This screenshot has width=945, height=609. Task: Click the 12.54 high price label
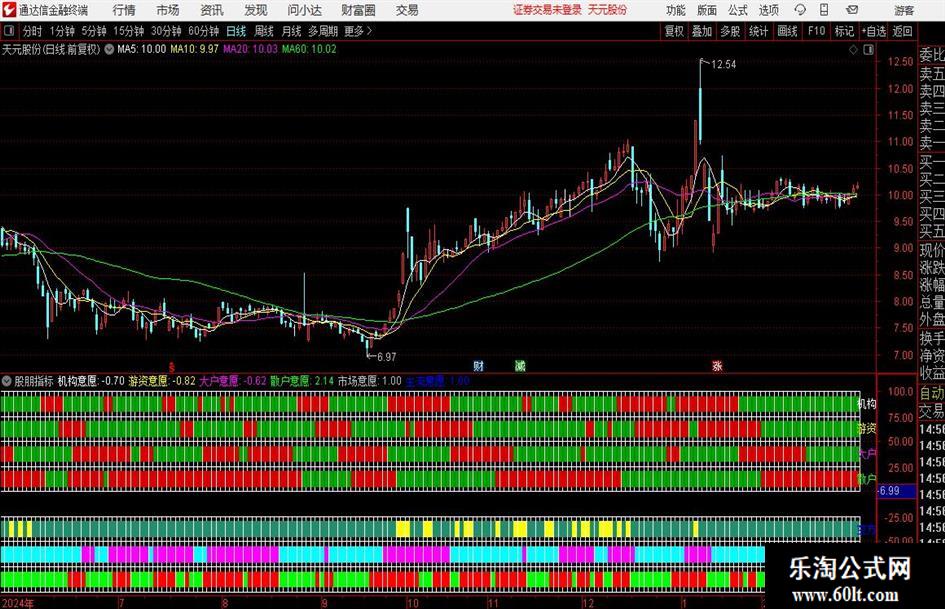point(723,65)
